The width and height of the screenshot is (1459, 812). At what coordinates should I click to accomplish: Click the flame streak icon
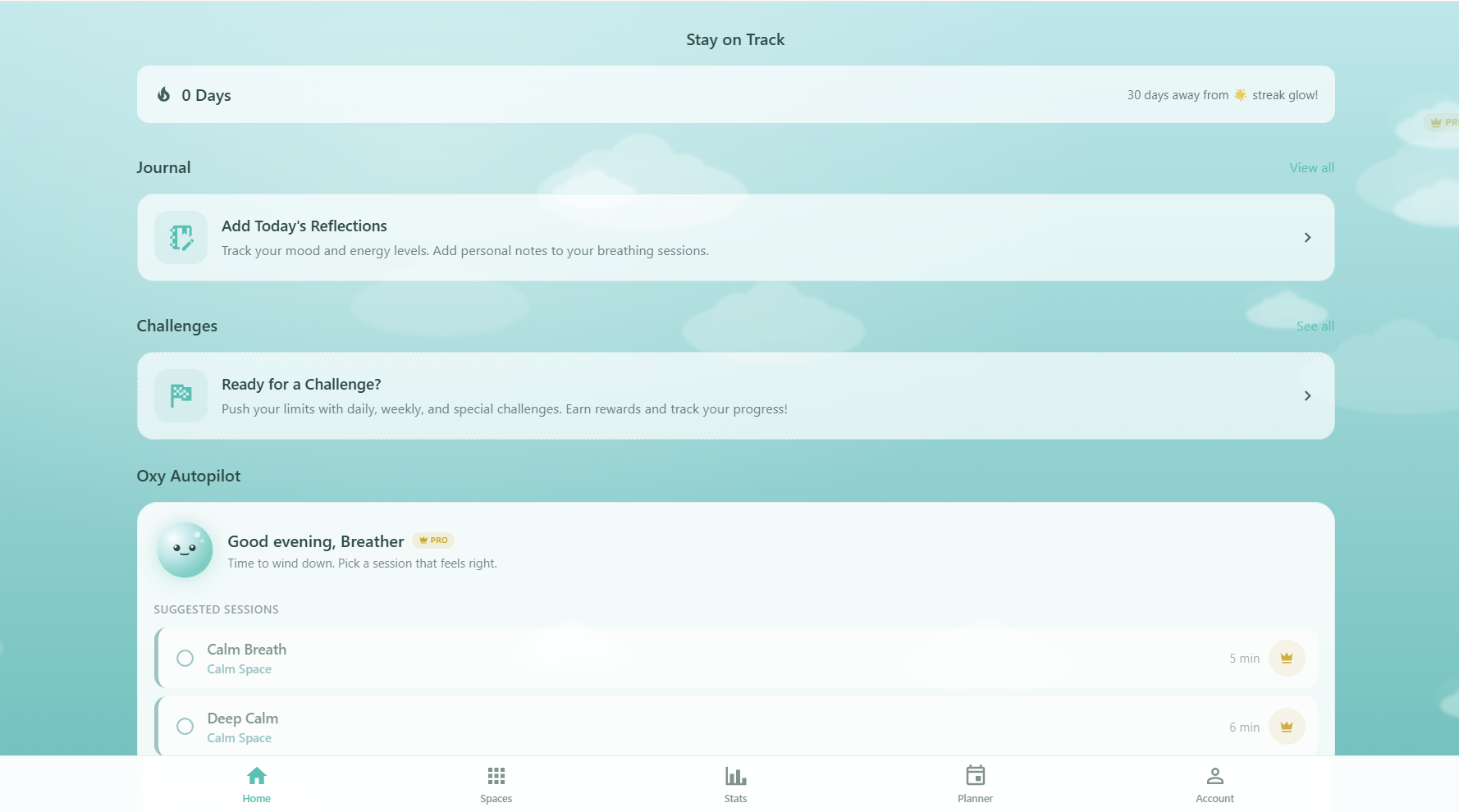point(164,94)
